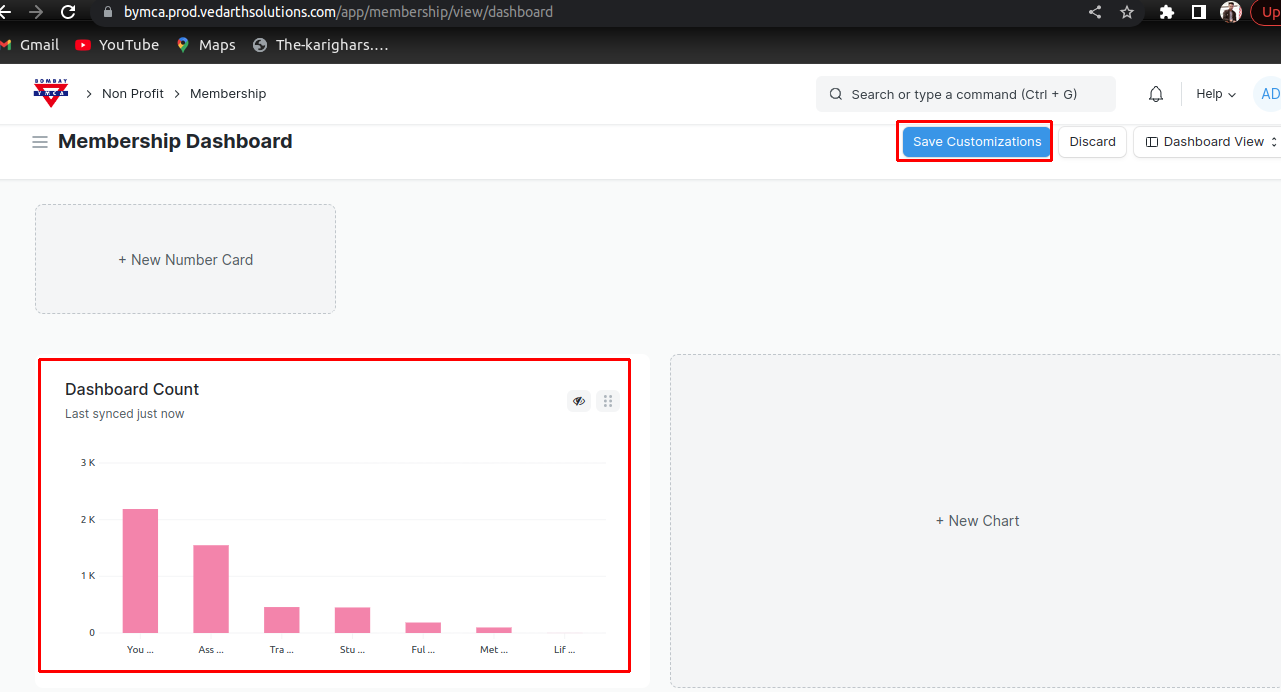
Task: Hide the Dashboard Count chart
Action: click(x=579, y=401)
